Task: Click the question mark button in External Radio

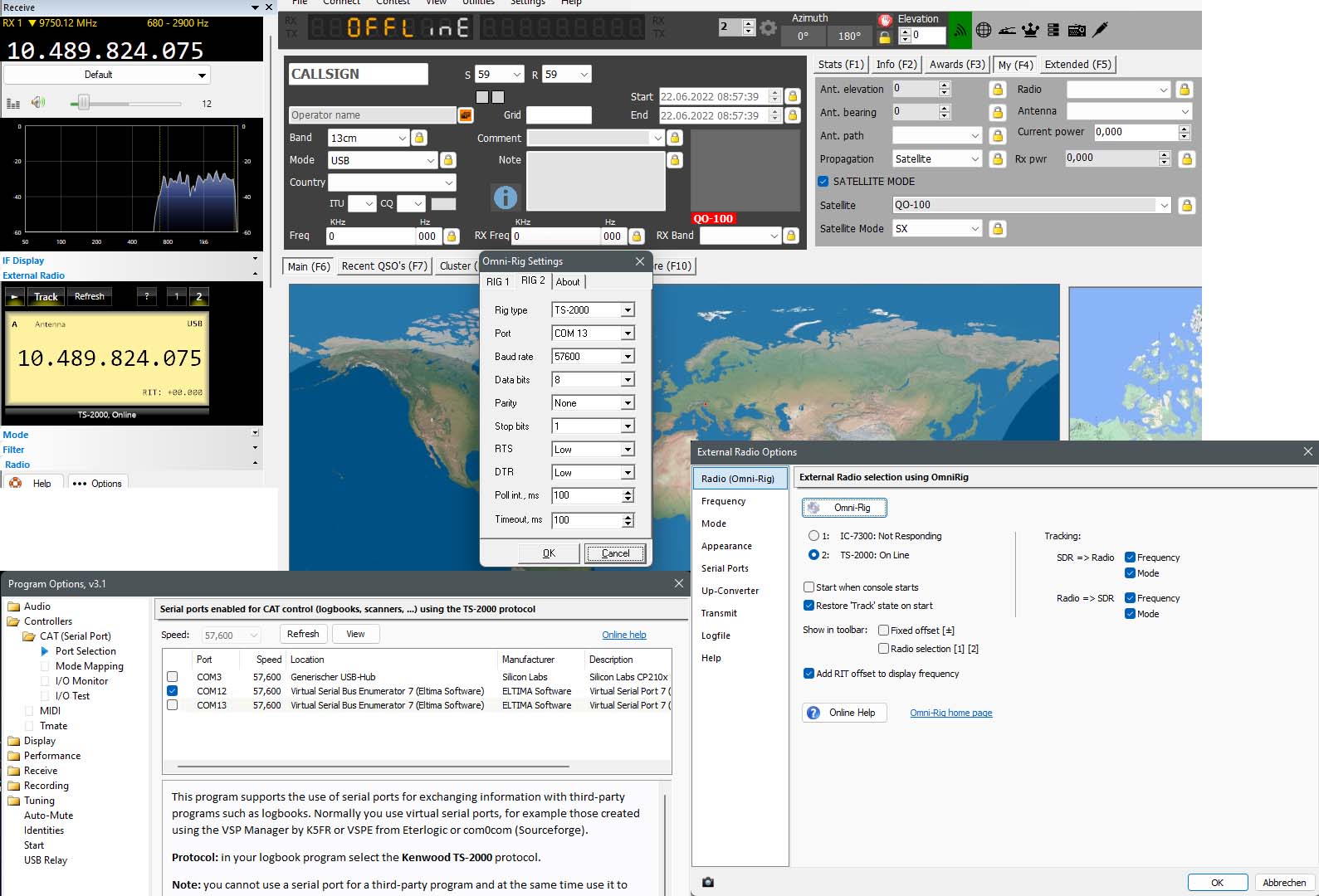Action: pyautogui.click(x=147, y=296)
